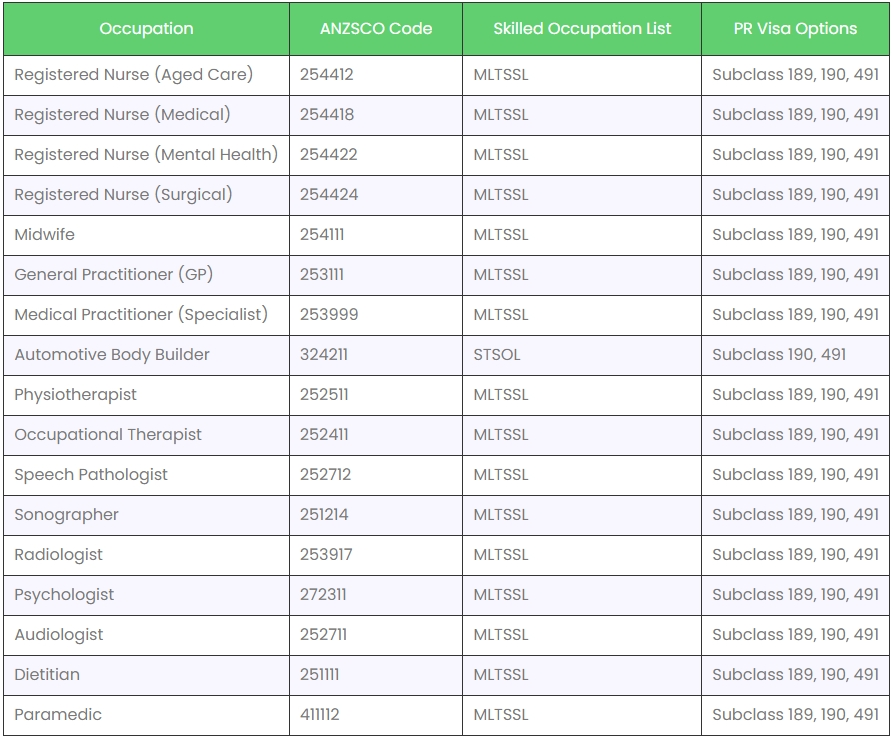Select Registered Nurse (Aged Care) cell
The height and width of the screenshot is (739, 893).
coord(134,75)
